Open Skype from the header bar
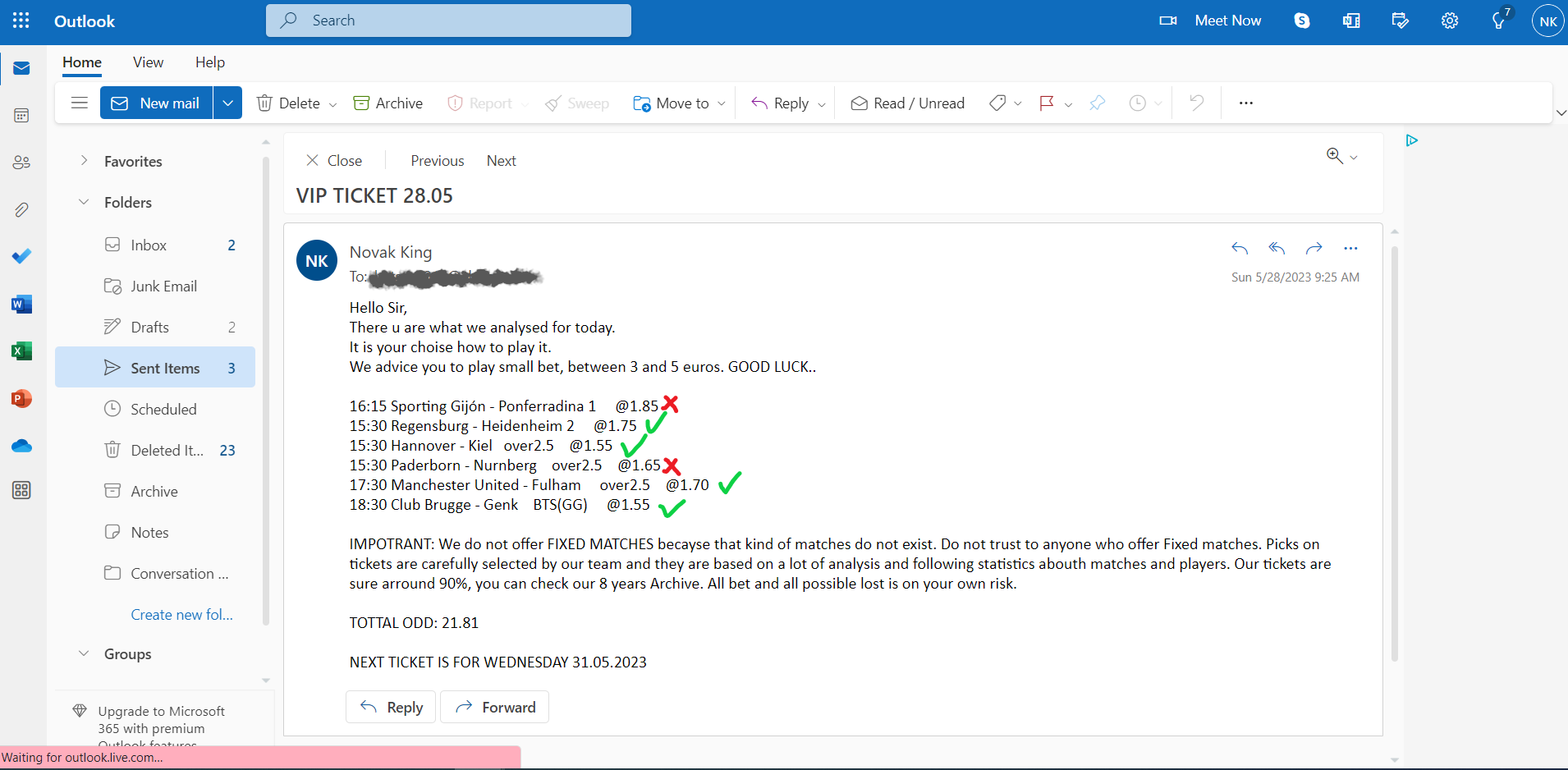This screenshot has height=770, width=1568. (1302, 21)
